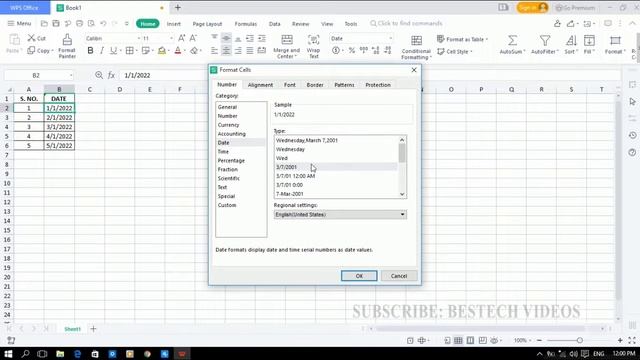The height and width of the screenshot is (360, 640).
Task: Open the Formulas ribbon tab
Action: point(246,24)
